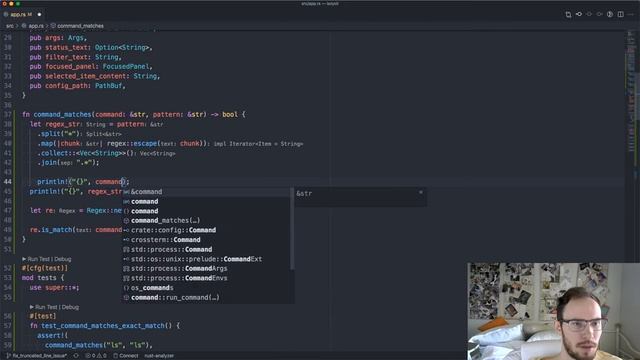Choose crate::config::Command suggestion
The image size is (640, 360).
pos(207,230)
